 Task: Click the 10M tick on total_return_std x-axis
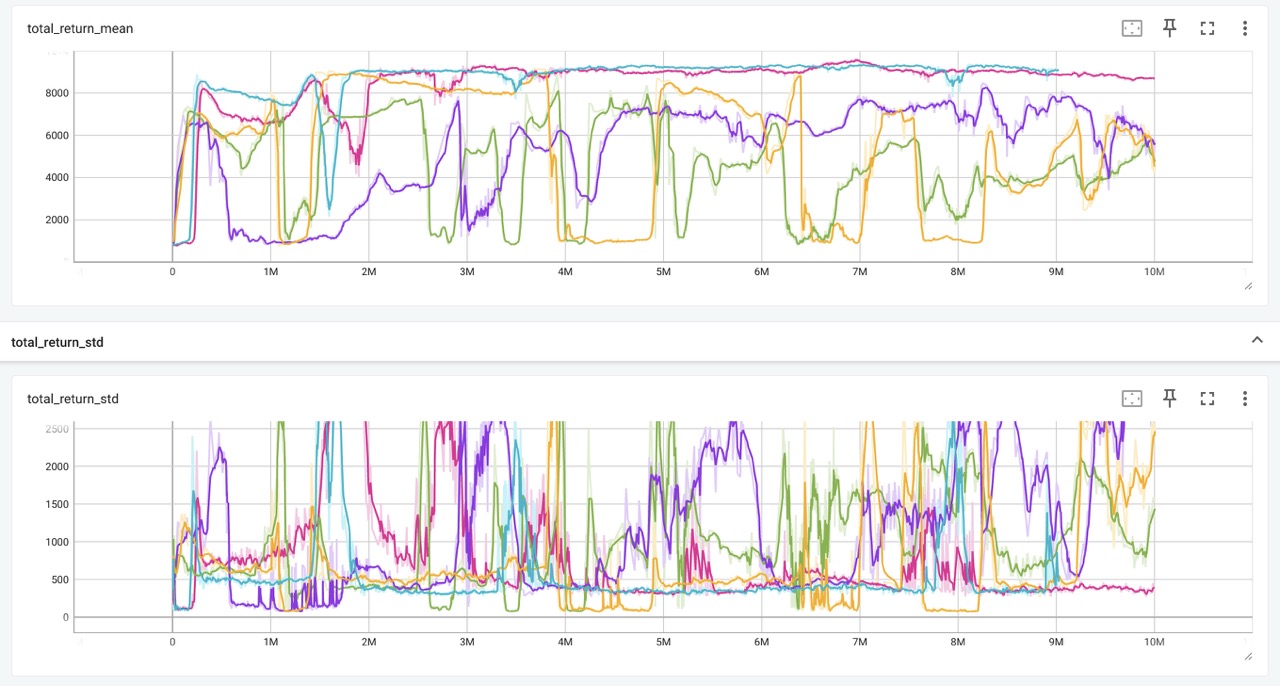pyautogui.click(x=1153, y=641)
